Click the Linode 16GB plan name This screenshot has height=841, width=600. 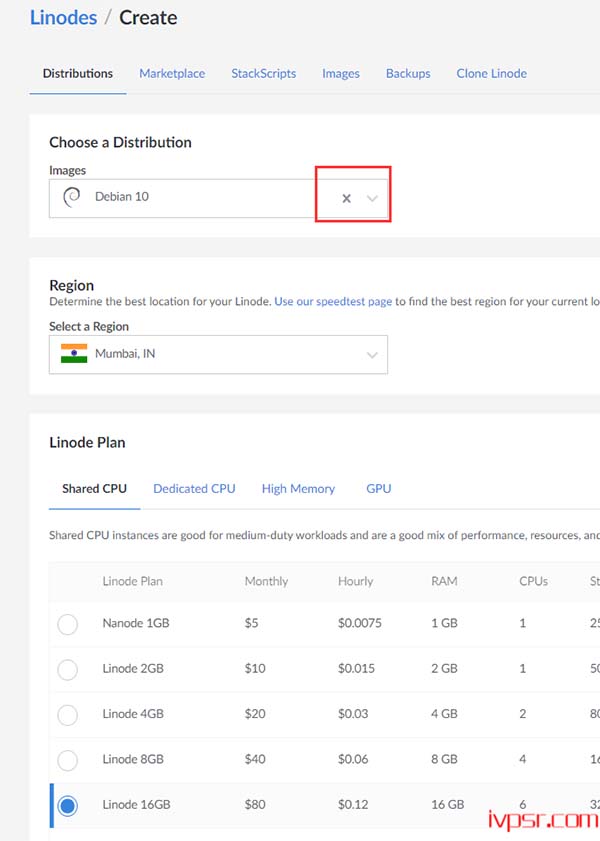[136, 805]
